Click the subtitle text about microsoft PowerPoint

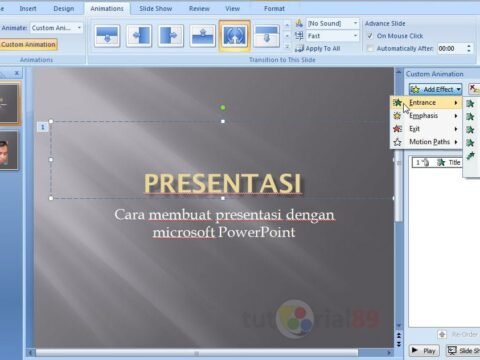tap(224, 223)
